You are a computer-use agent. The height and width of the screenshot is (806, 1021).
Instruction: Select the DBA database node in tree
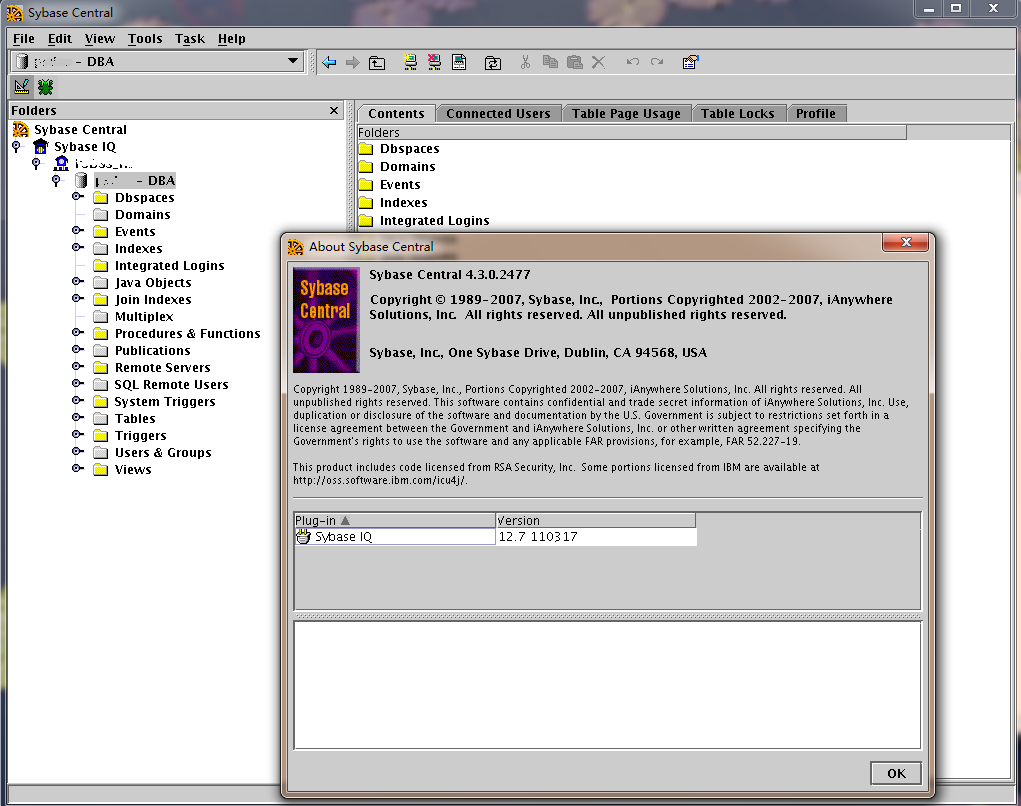135,180
